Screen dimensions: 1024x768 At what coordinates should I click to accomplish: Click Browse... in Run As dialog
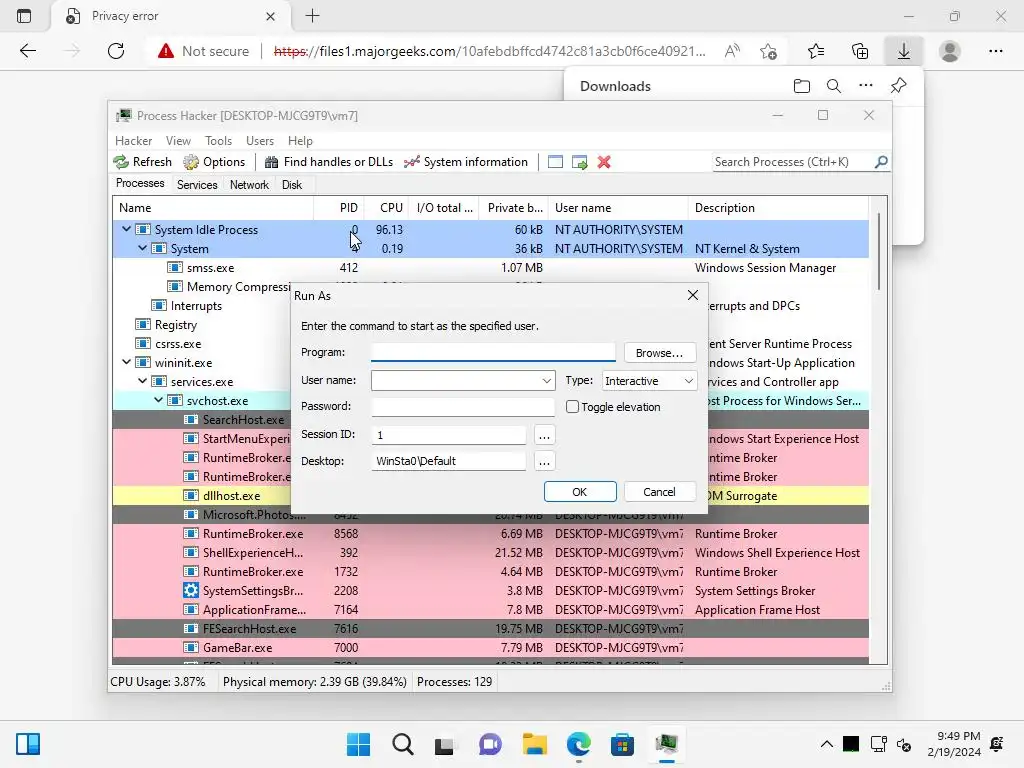660,353
